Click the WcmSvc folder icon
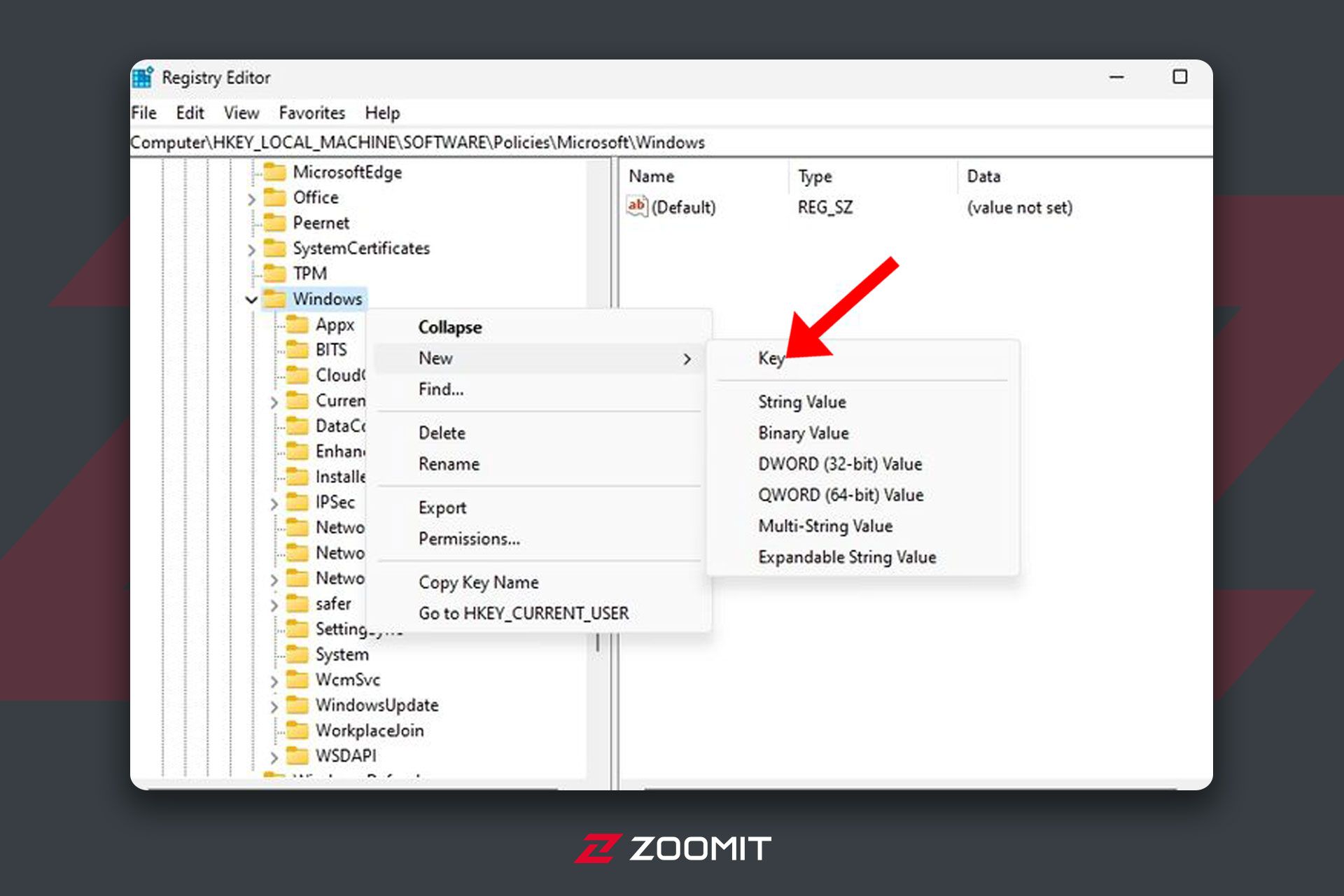Viewport: 1344px width, 896px height. (297, 680)
